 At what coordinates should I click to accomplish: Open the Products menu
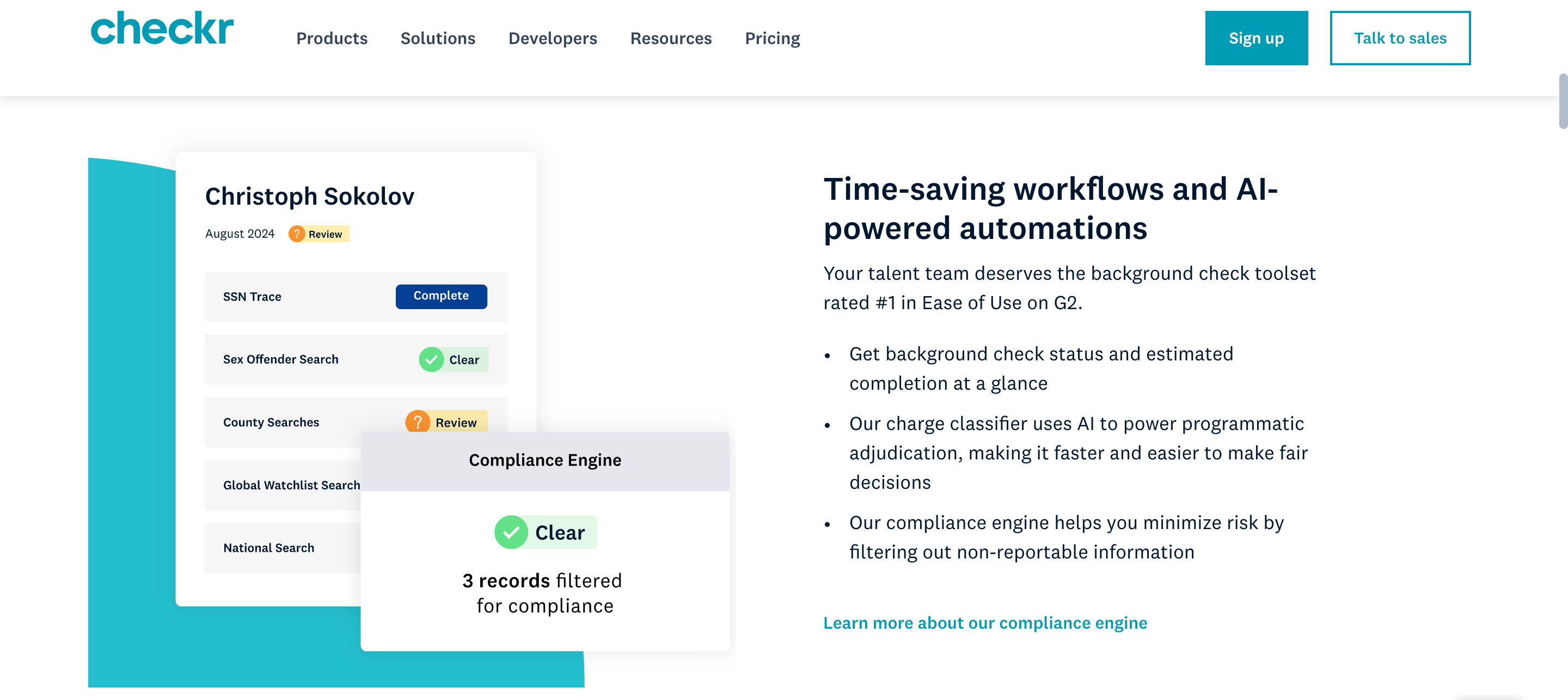[x=332, y=38]
